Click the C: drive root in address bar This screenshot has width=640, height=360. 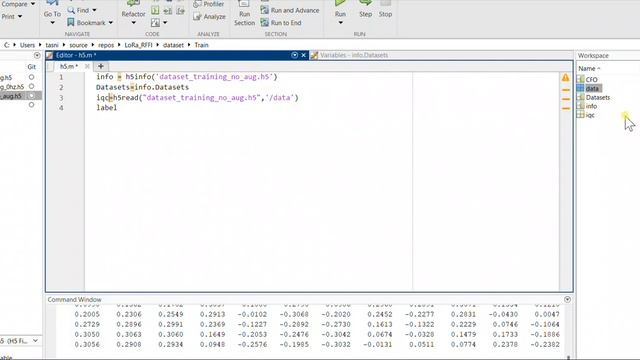[7, 45]
